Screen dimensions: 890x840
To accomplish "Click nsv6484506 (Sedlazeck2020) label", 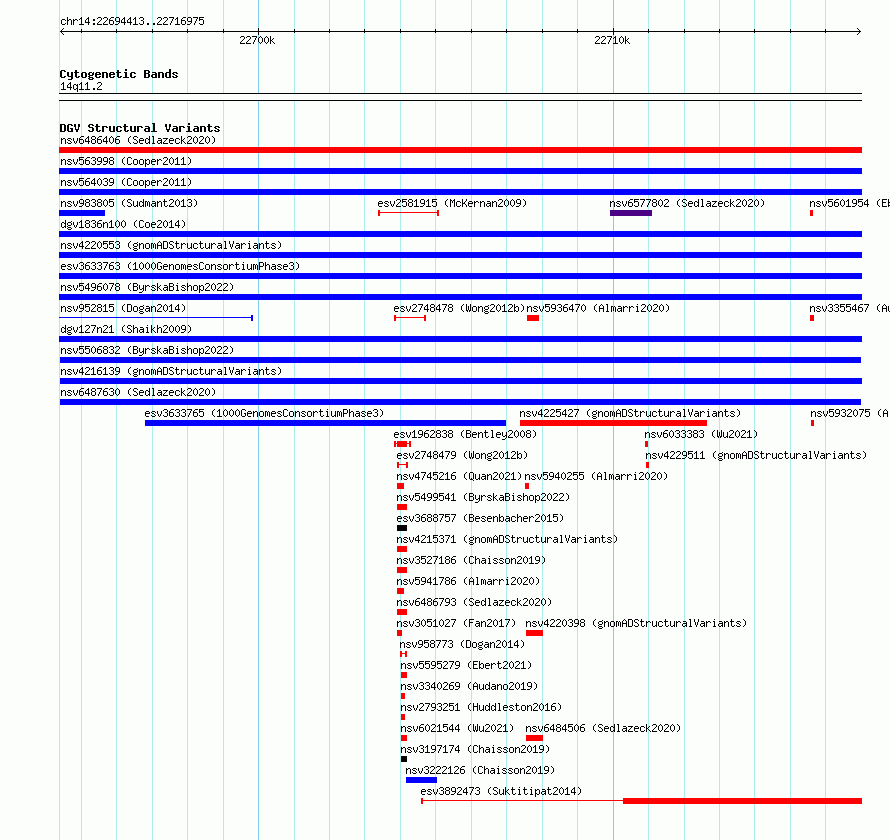I will 603,728.
